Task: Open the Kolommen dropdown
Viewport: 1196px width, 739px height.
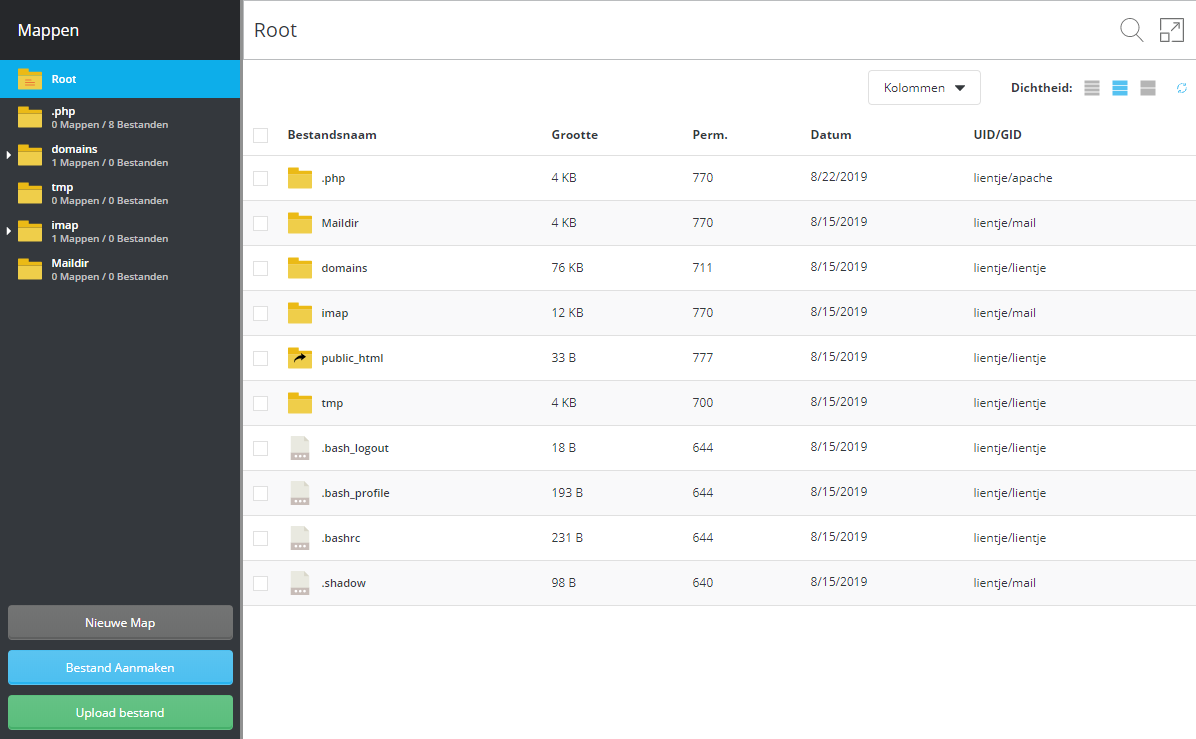Action: coord(924,88)
